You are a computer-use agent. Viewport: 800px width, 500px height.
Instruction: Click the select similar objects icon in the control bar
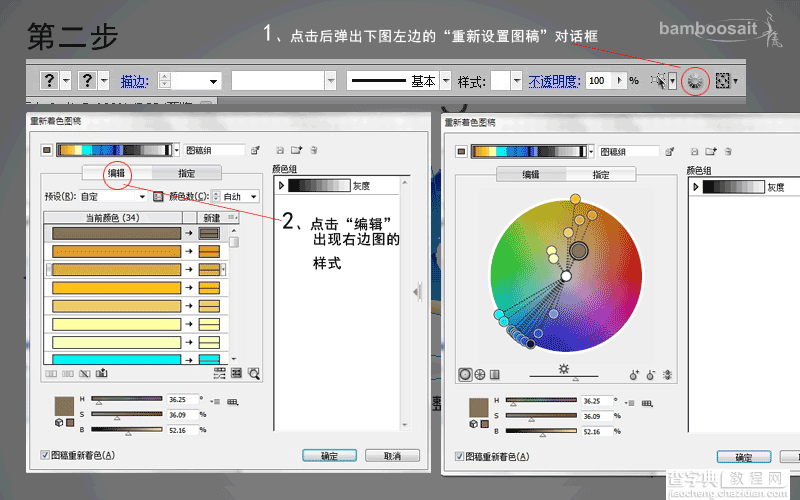click(658, 81)
